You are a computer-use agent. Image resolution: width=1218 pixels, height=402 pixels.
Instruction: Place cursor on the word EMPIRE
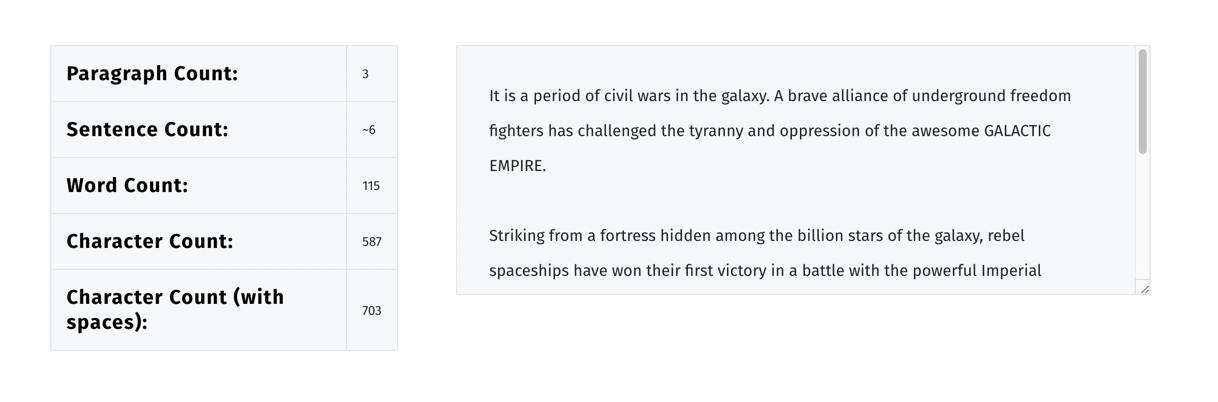[516, 166]
